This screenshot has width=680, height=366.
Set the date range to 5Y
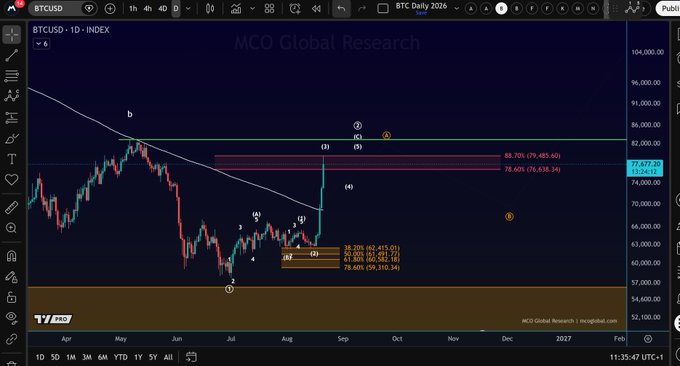pos(153,357)
